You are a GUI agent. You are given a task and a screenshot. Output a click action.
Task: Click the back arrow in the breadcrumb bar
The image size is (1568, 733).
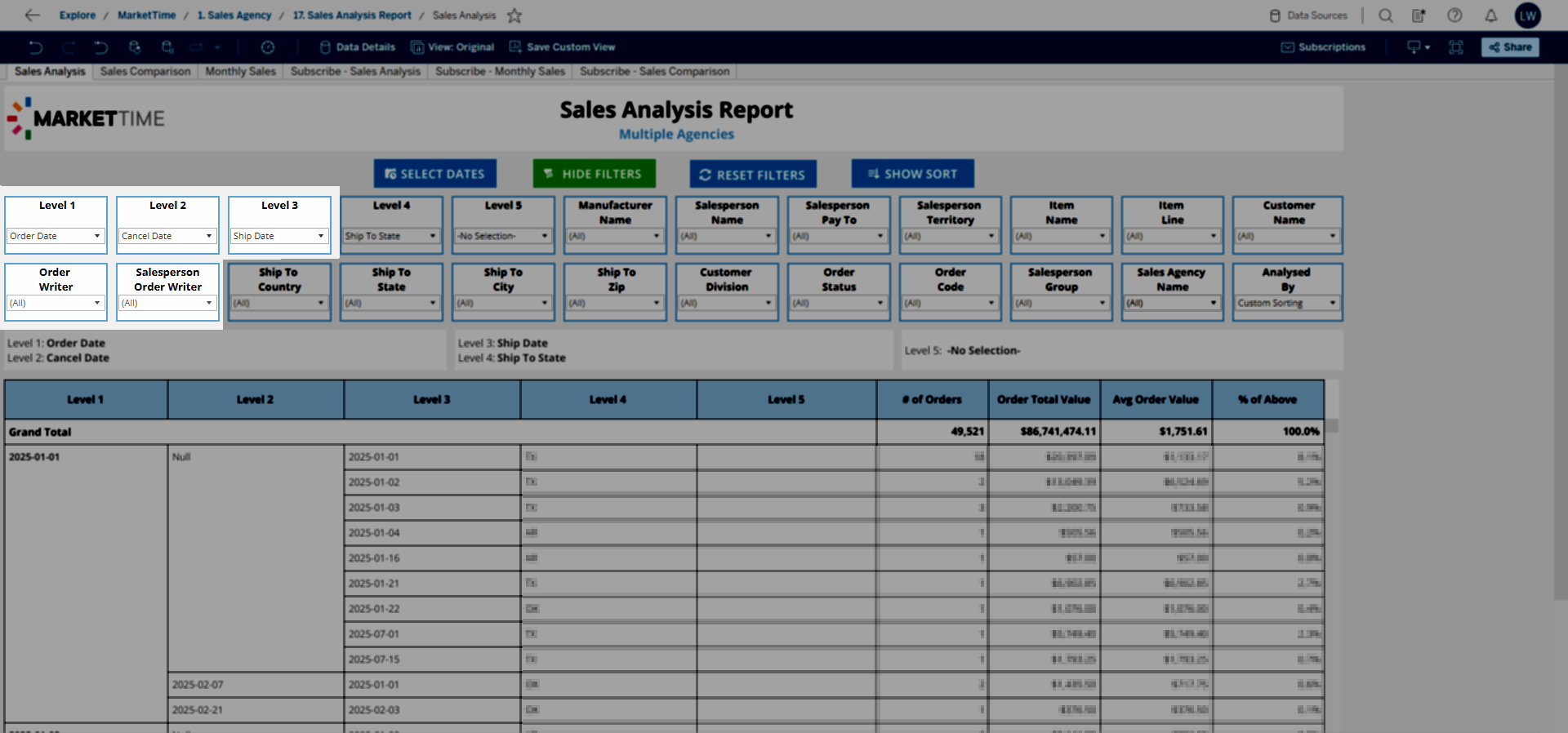(x=33, y=15)
